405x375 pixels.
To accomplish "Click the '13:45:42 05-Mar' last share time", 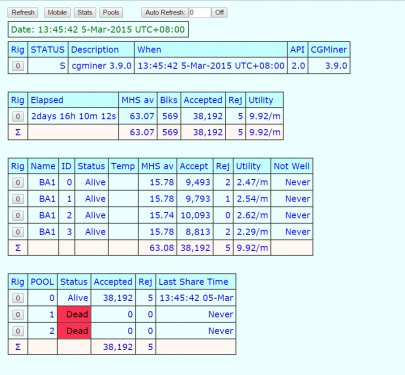I will 196,298.
